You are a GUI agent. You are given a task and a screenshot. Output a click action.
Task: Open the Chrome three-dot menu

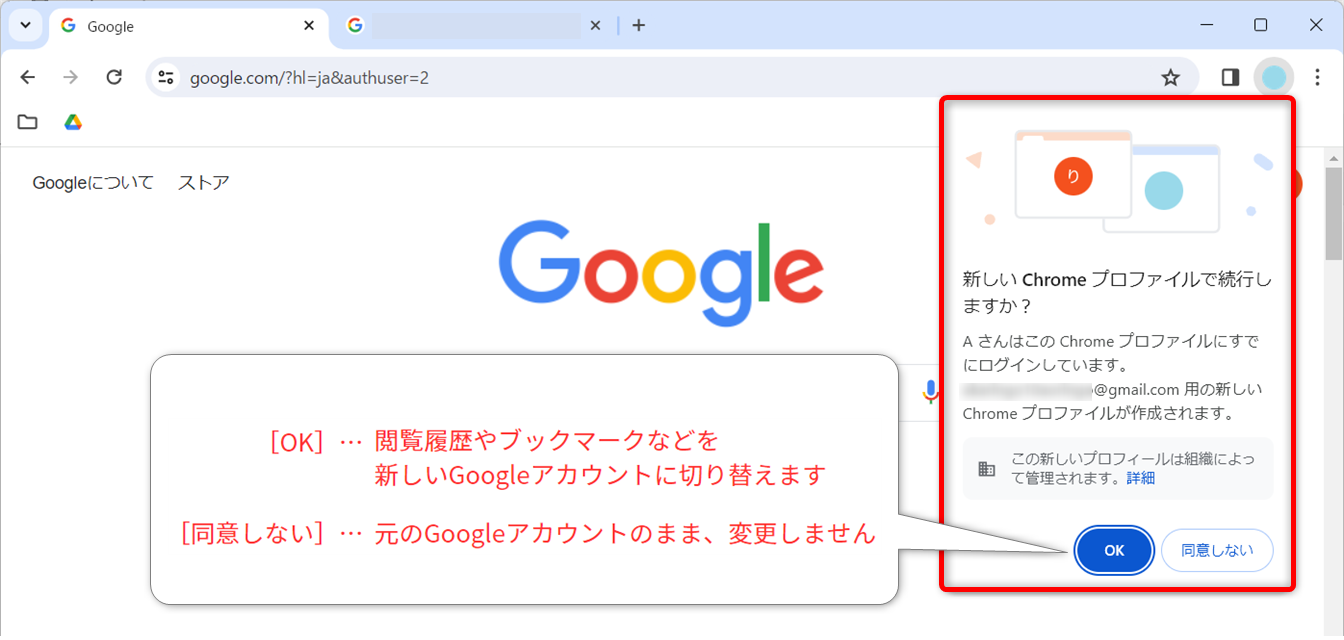point(1318,77)
